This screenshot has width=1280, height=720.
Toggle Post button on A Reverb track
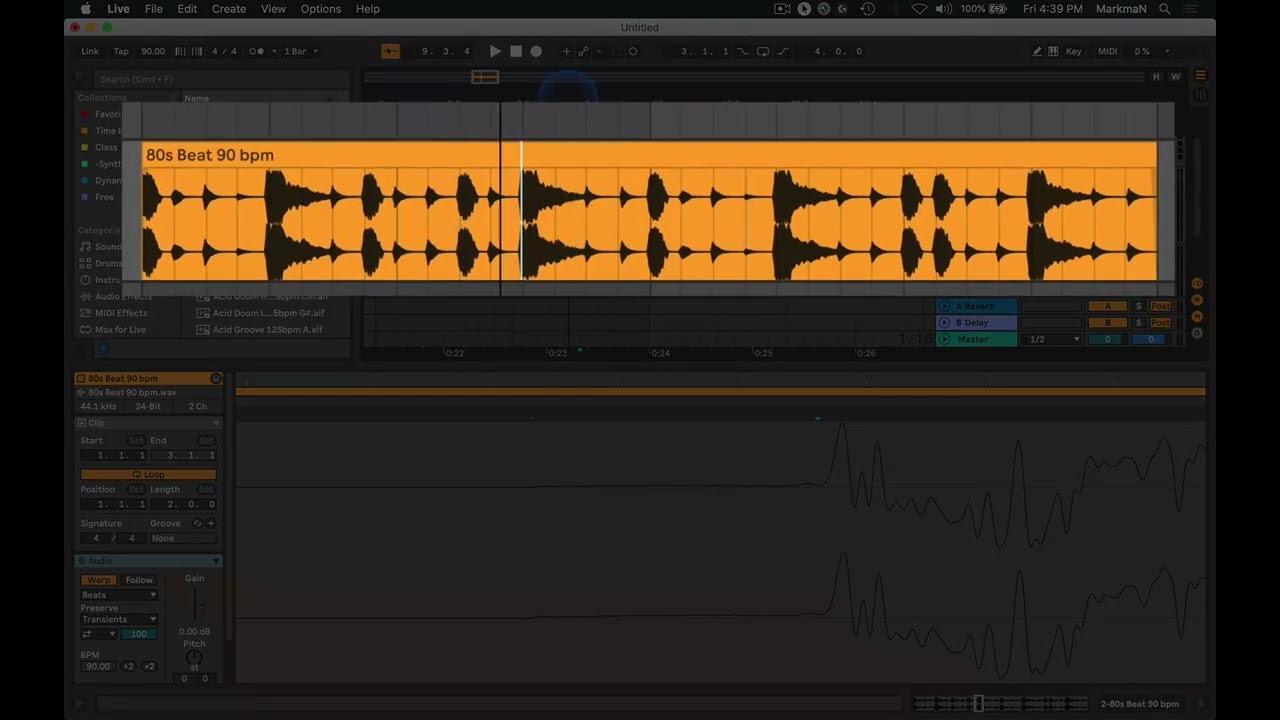point(1160,306)
